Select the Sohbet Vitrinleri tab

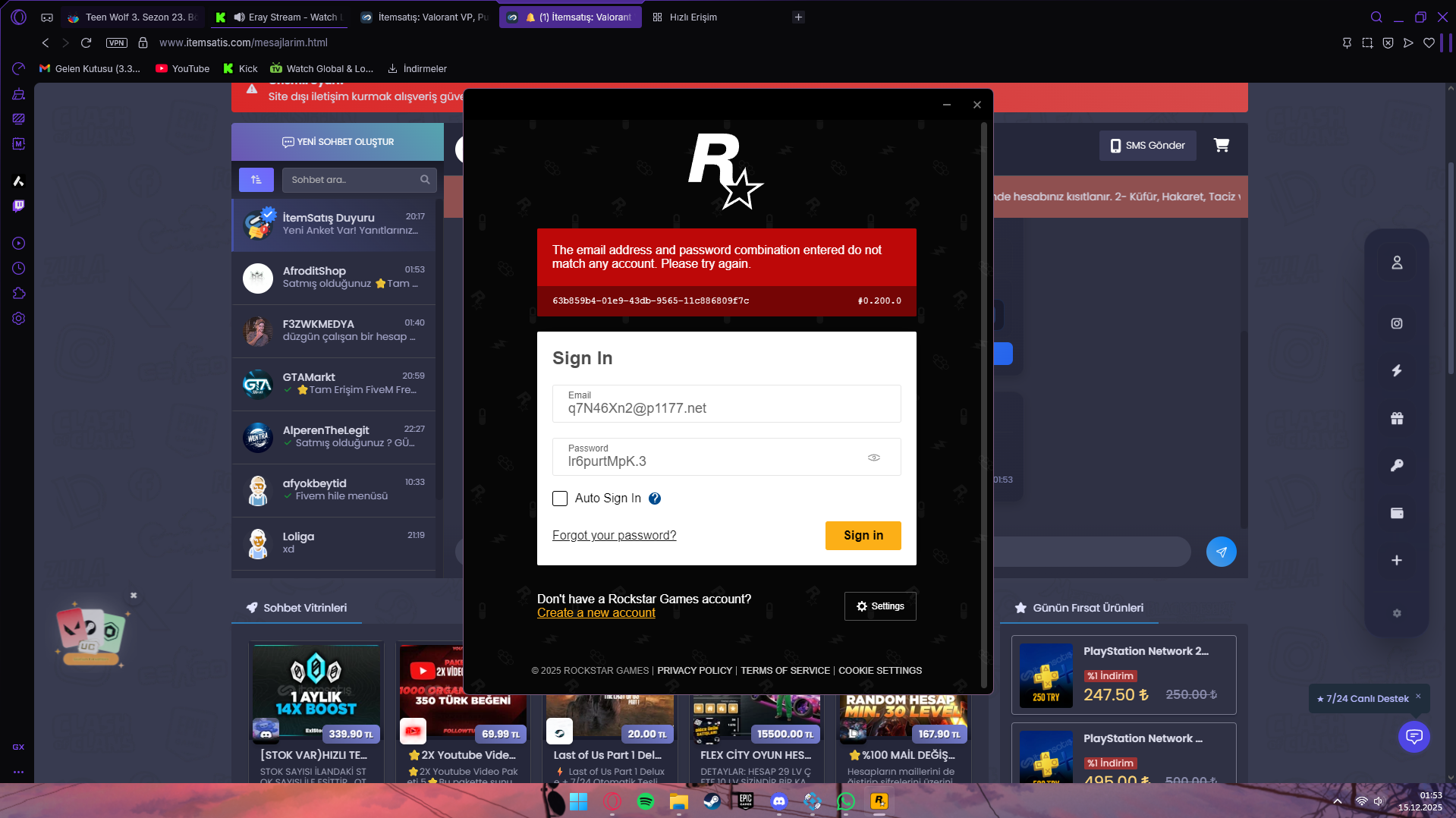click(x=297, y=608)
